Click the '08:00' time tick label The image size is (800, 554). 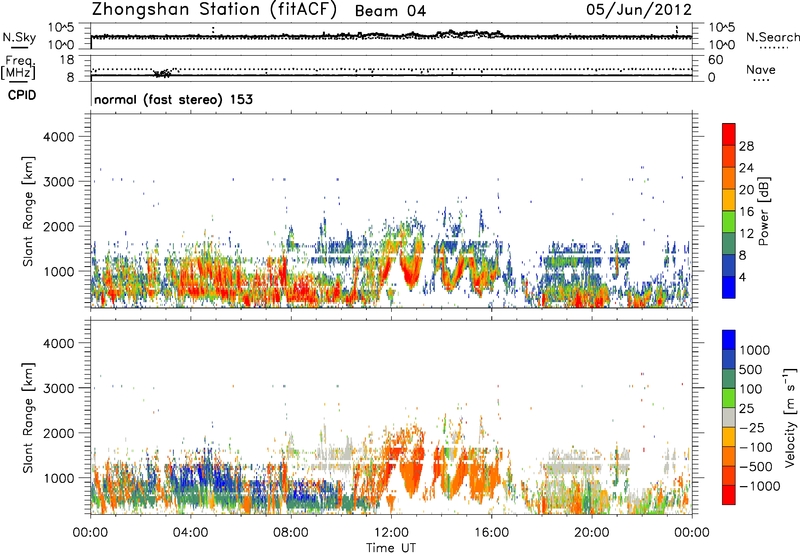click(291, 533)
